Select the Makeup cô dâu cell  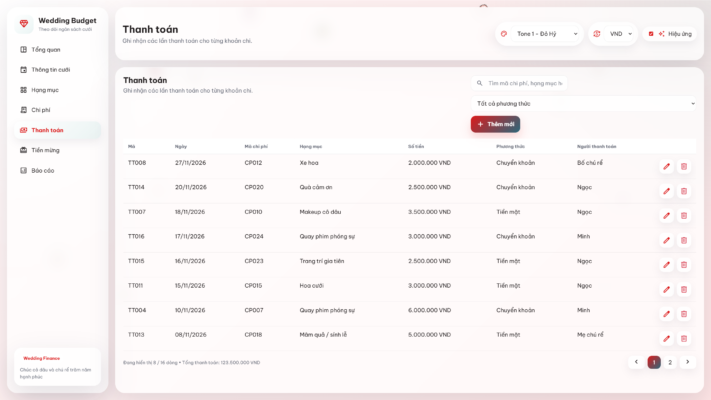pos(320,212)
